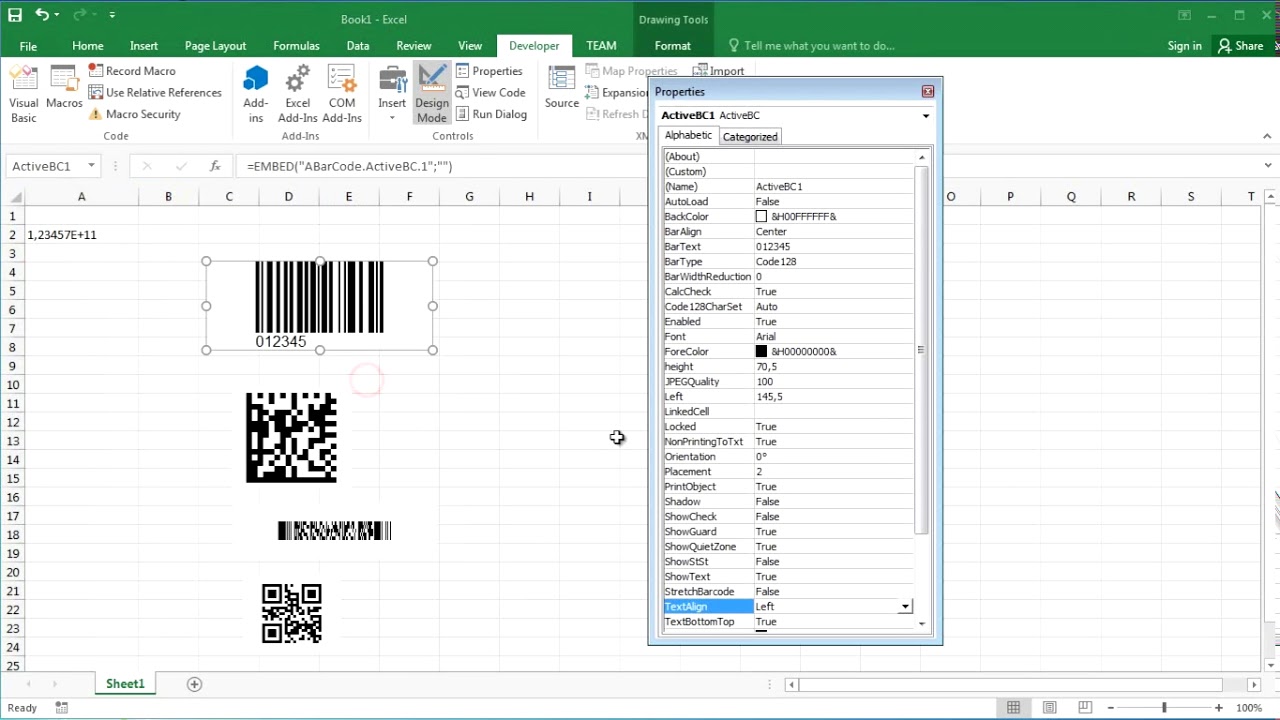Switch to the TEAM tab
Image resolution: width=1280 pixels, height=720 pixels.
point(601,46)
